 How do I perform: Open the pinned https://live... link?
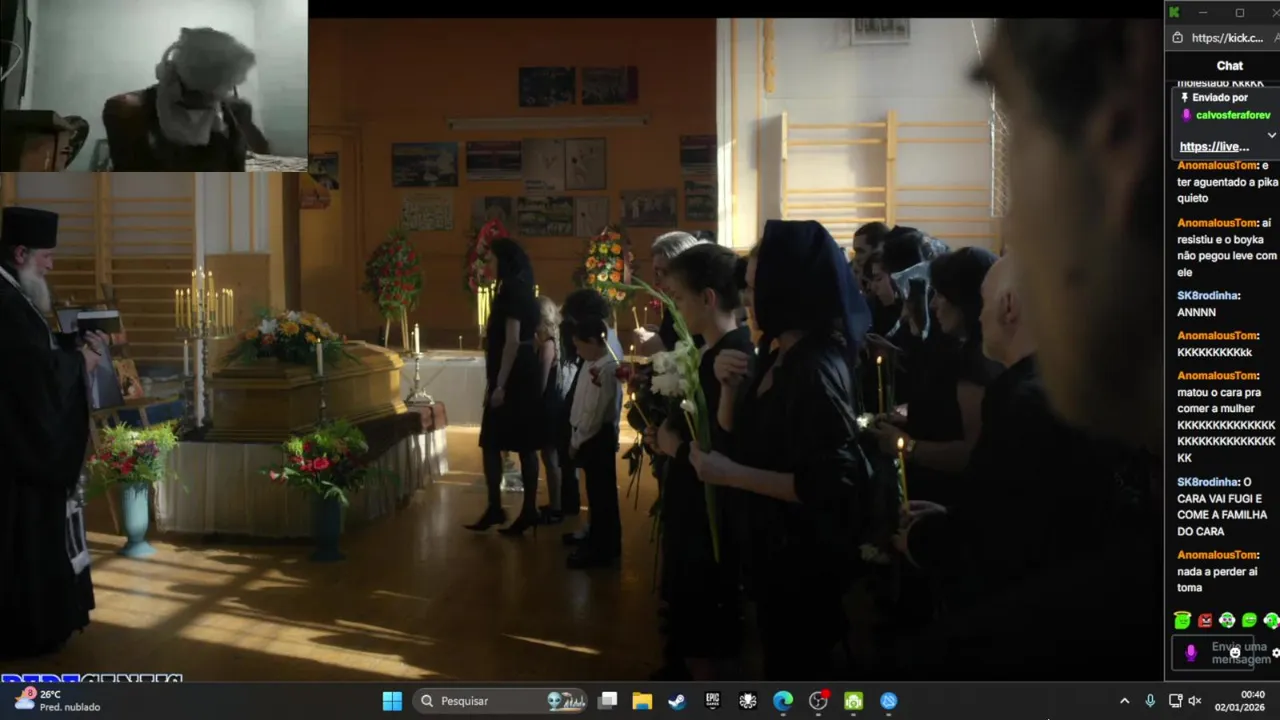[x=1214, y=146]
